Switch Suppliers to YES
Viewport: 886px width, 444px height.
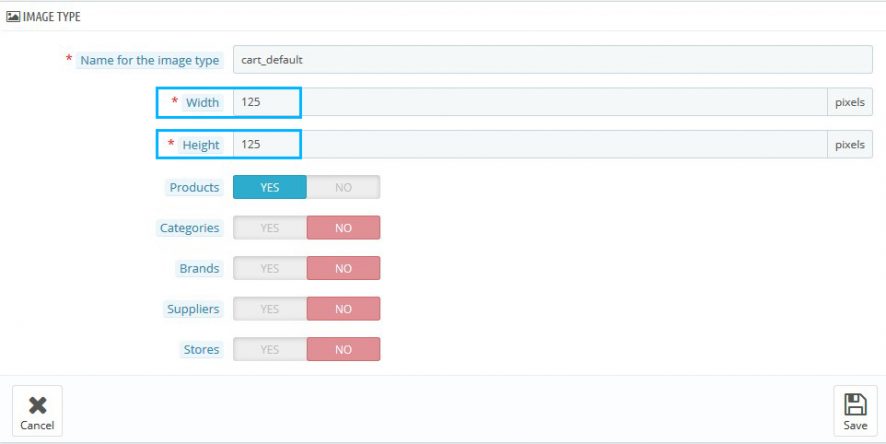coord(269,309)
